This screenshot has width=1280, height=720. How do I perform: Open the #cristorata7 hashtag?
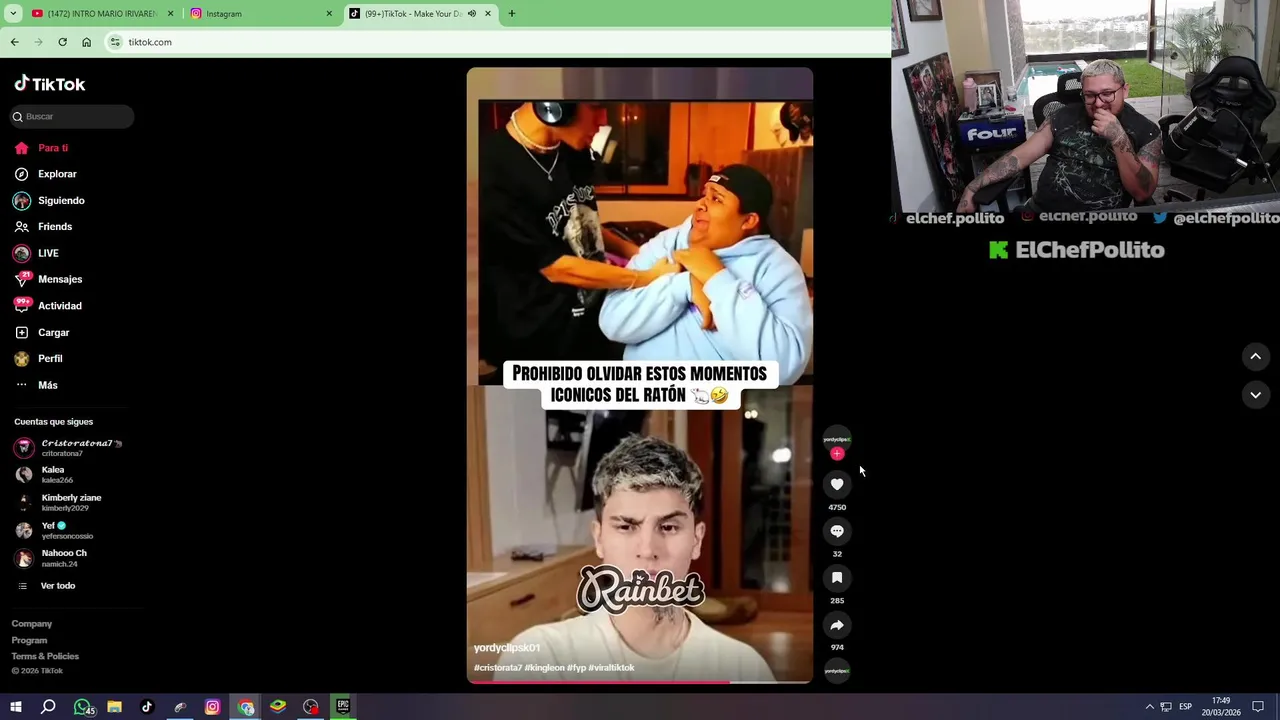tap(498, 667)
